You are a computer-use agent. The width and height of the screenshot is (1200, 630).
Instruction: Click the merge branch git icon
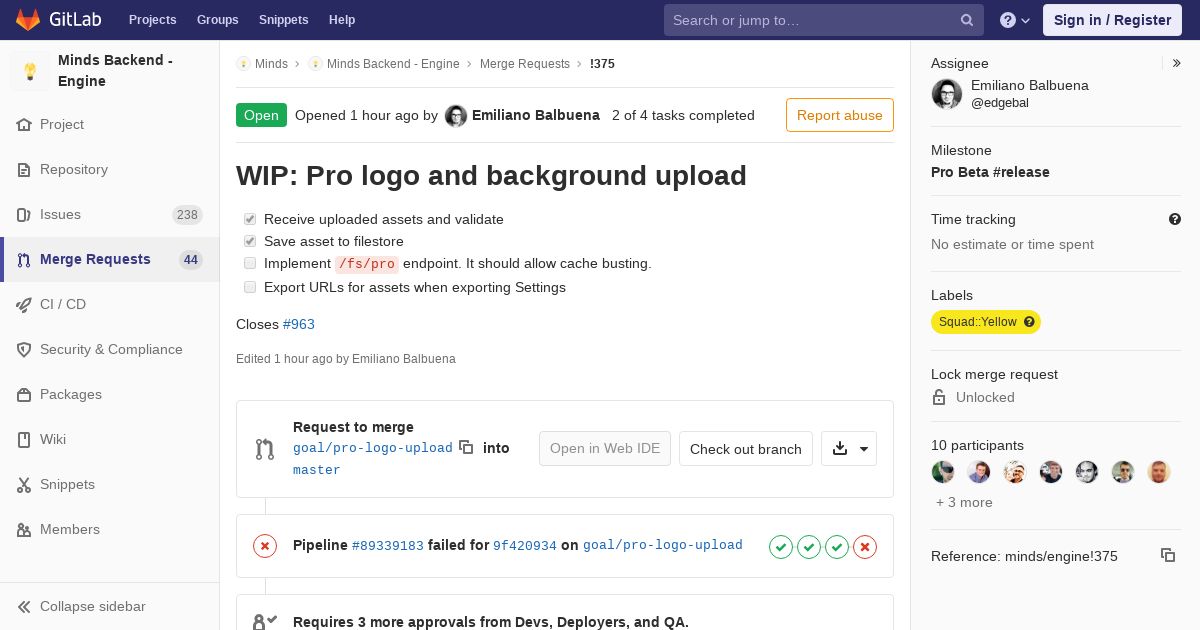[x=265, y=449]
